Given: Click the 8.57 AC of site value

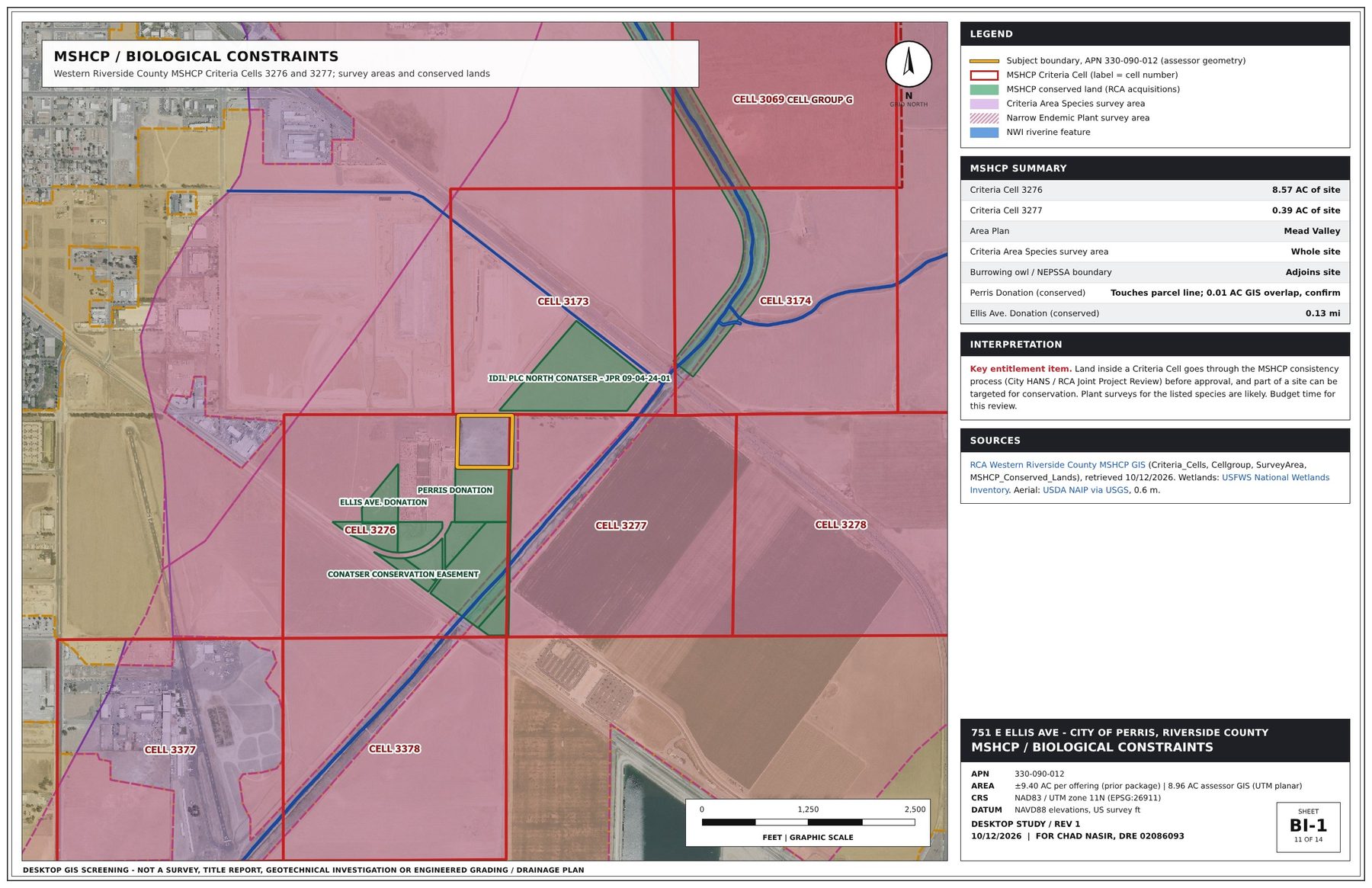Looking at the screenshot, I should tap(1306, 190).
